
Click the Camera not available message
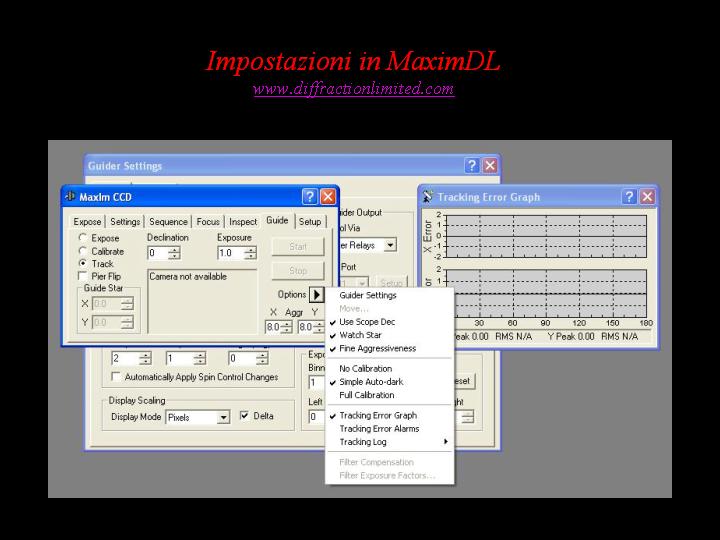click(188, 276)
